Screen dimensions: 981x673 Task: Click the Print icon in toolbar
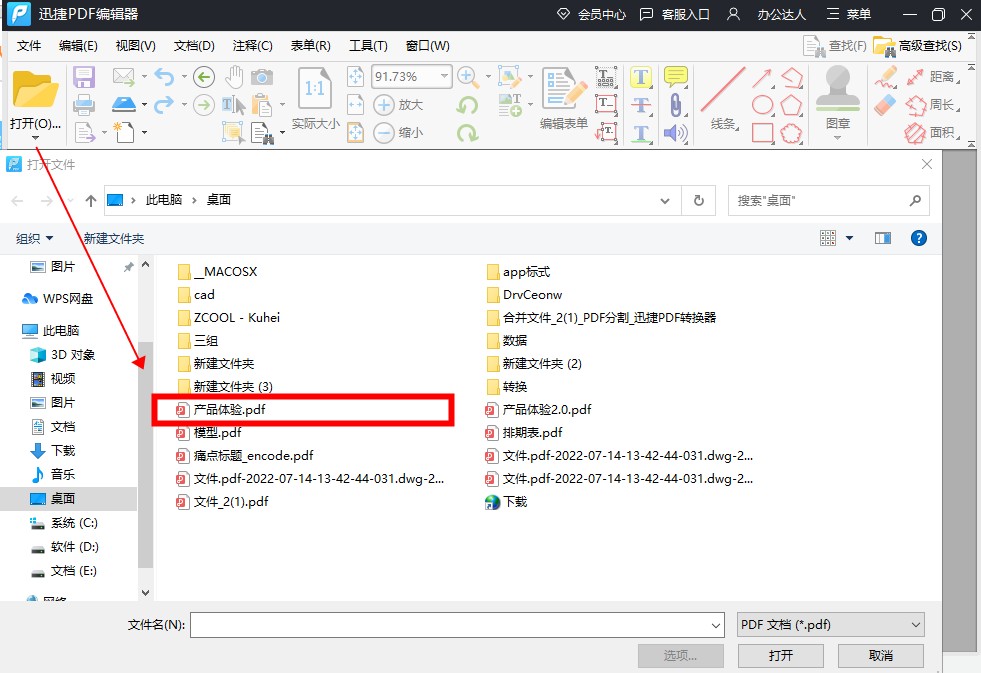(x=84, y=104)
